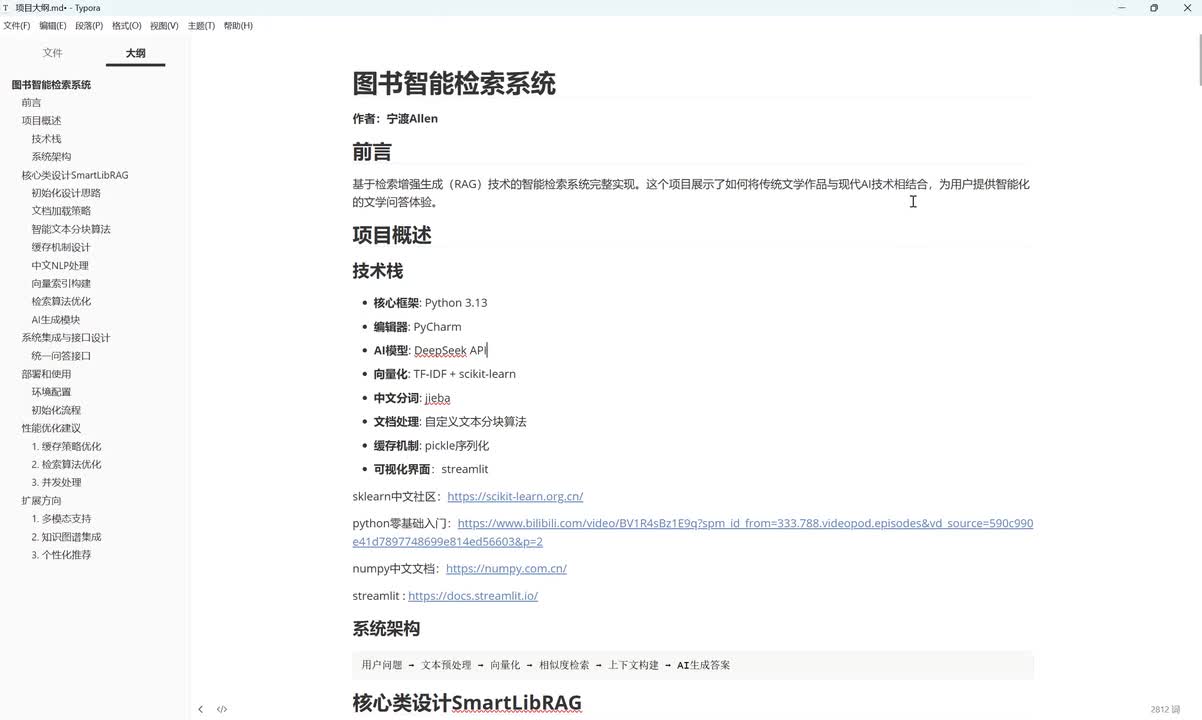Collapse the sidebar with the arrow icon
The width and height of the screenshot is (1202, 720).
click(x=200, y=709)
